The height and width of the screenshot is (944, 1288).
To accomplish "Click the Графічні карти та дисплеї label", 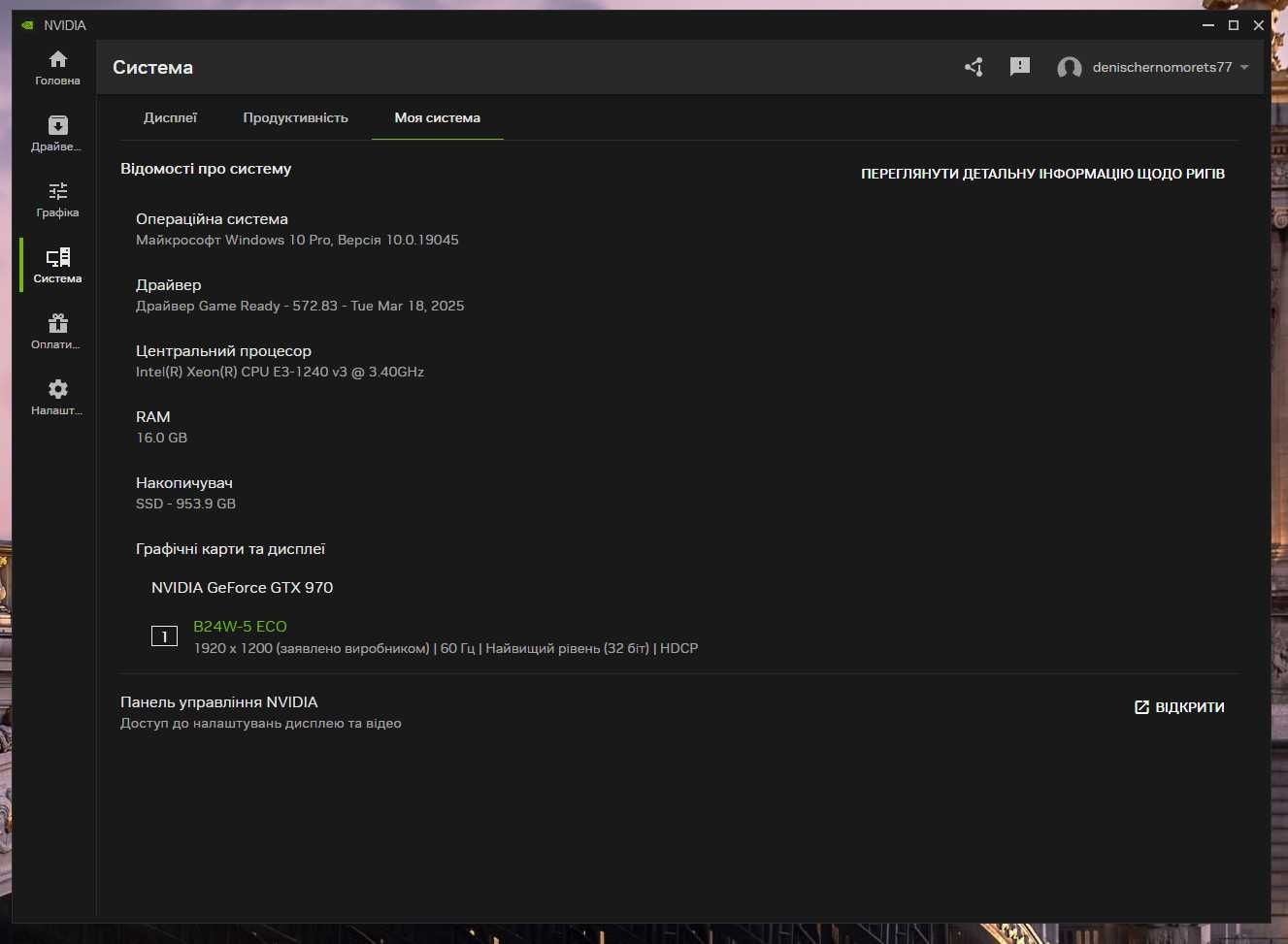I will coord(230,549).
